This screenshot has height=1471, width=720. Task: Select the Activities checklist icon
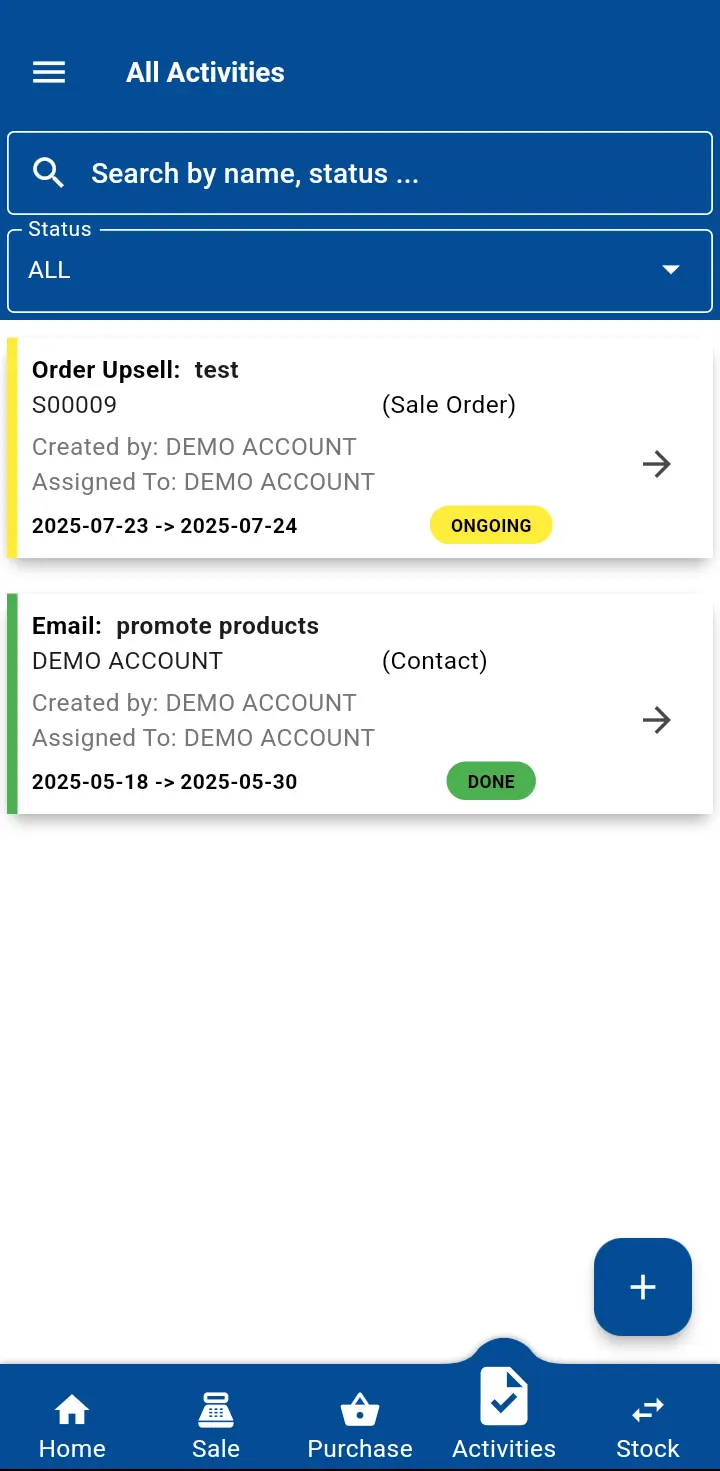[x=504, y=1397]
